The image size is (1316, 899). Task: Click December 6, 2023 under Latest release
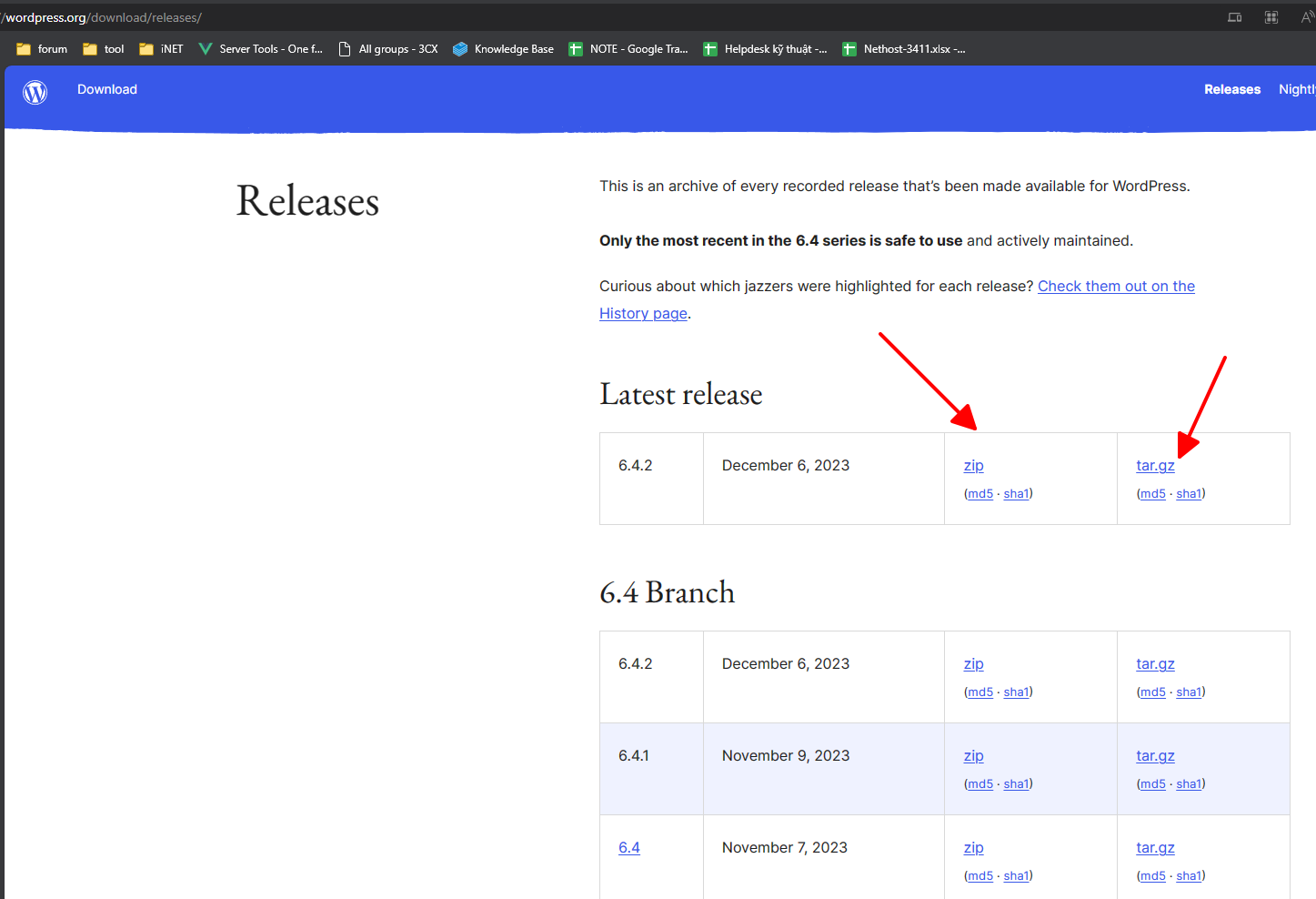click(786, 465)
